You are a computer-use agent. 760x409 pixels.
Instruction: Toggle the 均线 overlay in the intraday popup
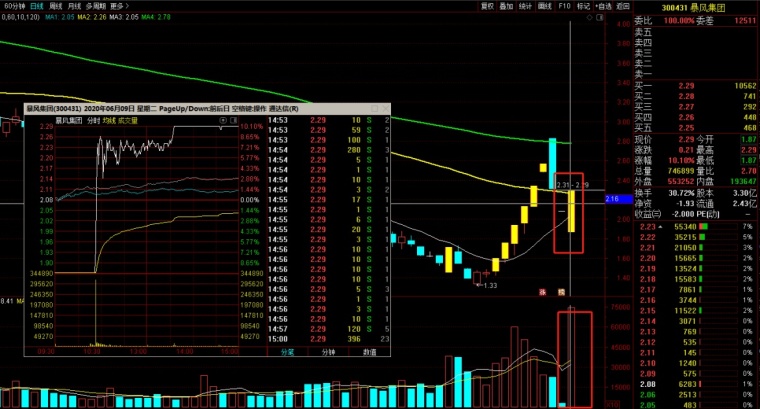(x=109, y=121)
